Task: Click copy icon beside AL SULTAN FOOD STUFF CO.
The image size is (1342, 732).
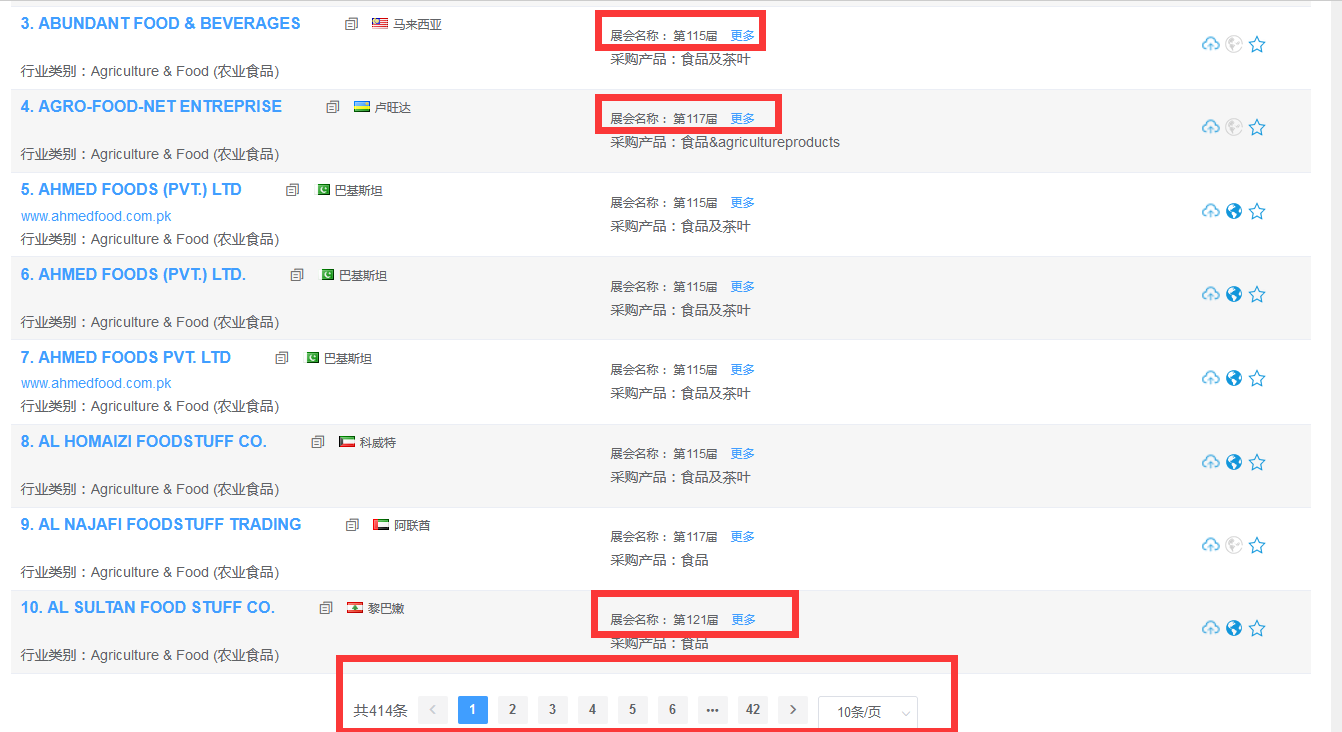Action: click(x=326, y=608)
